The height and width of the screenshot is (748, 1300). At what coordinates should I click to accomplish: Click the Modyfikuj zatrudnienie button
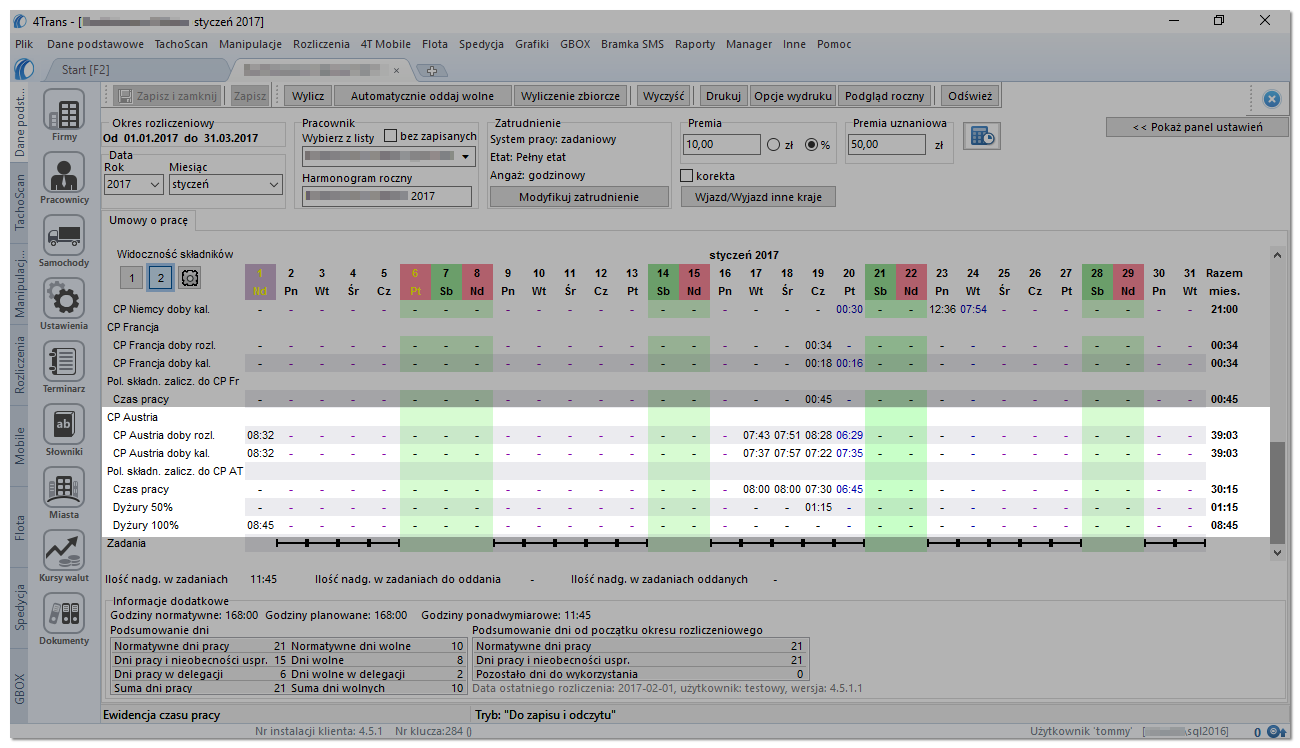coord(579,197)
